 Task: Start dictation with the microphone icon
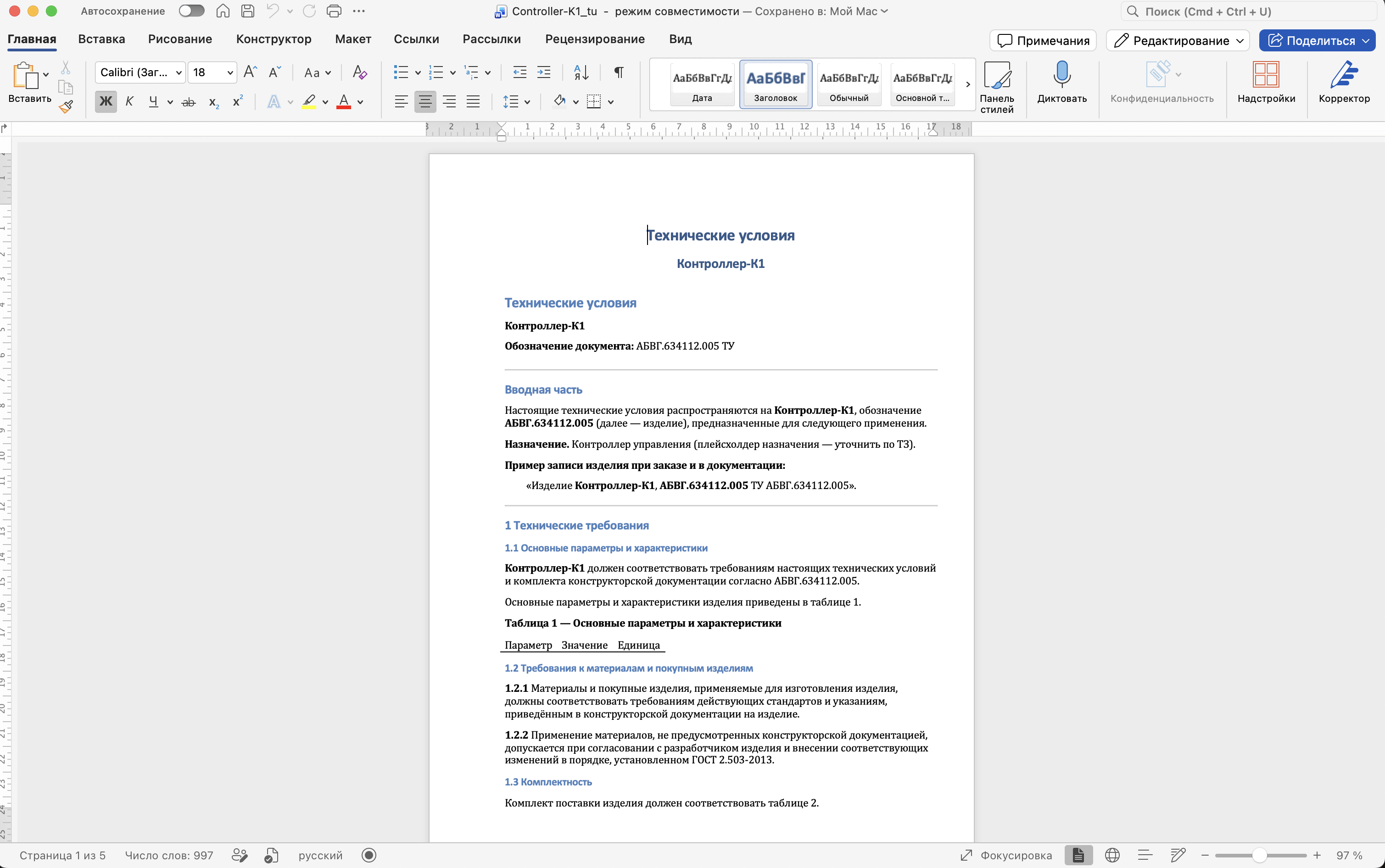pos(1062,82)
